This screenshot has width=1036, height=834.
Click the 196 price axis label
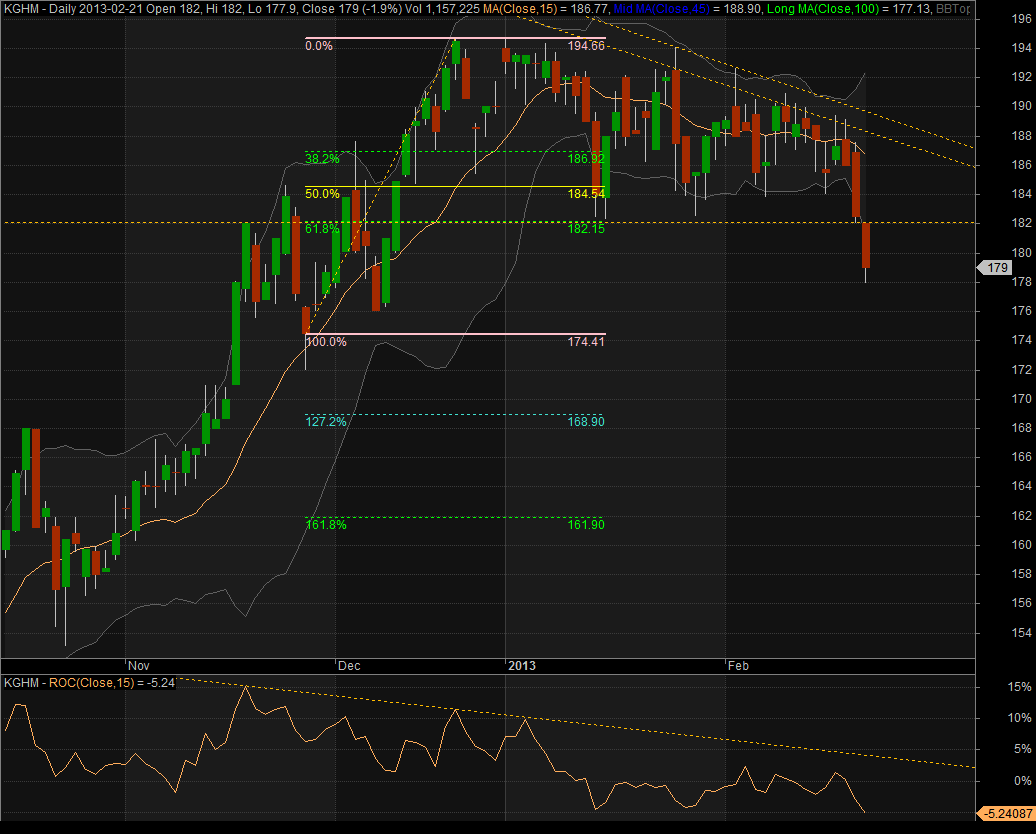tap(1021, 19)
